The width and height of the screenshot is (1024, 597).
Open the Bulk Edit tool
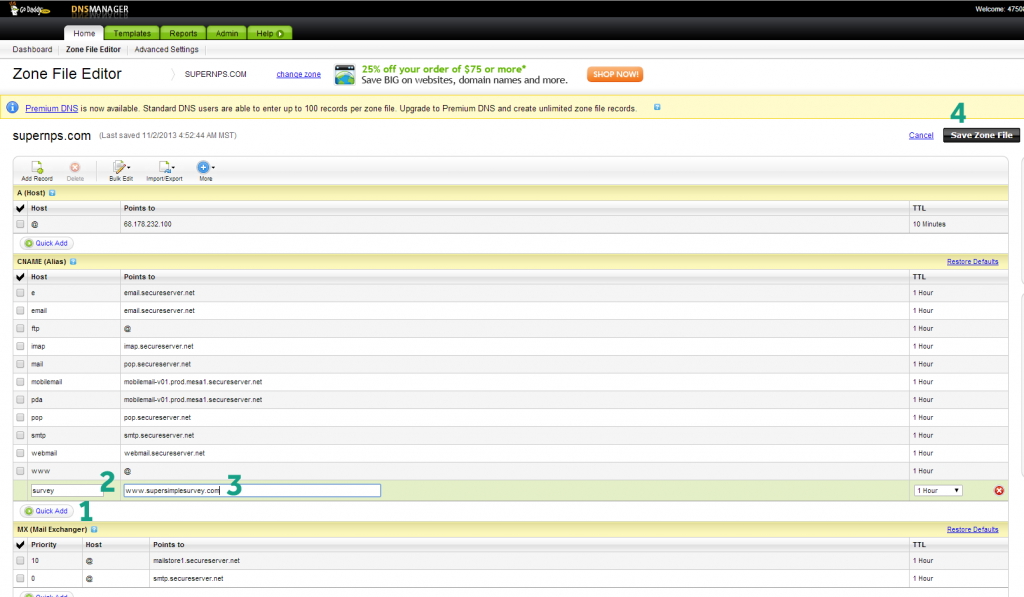pyautogui.click(x=121, y=170)
